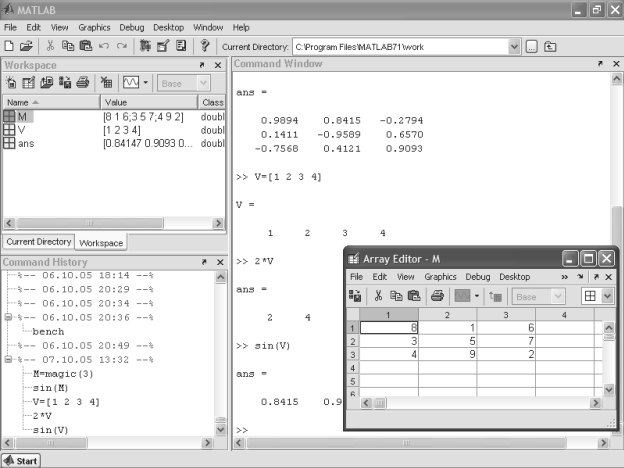Image resolution: width=624 pixels, height=468 pixels.
Task: Click Print icon in Array Editor toolbar
Action: (x=437, y=296)
